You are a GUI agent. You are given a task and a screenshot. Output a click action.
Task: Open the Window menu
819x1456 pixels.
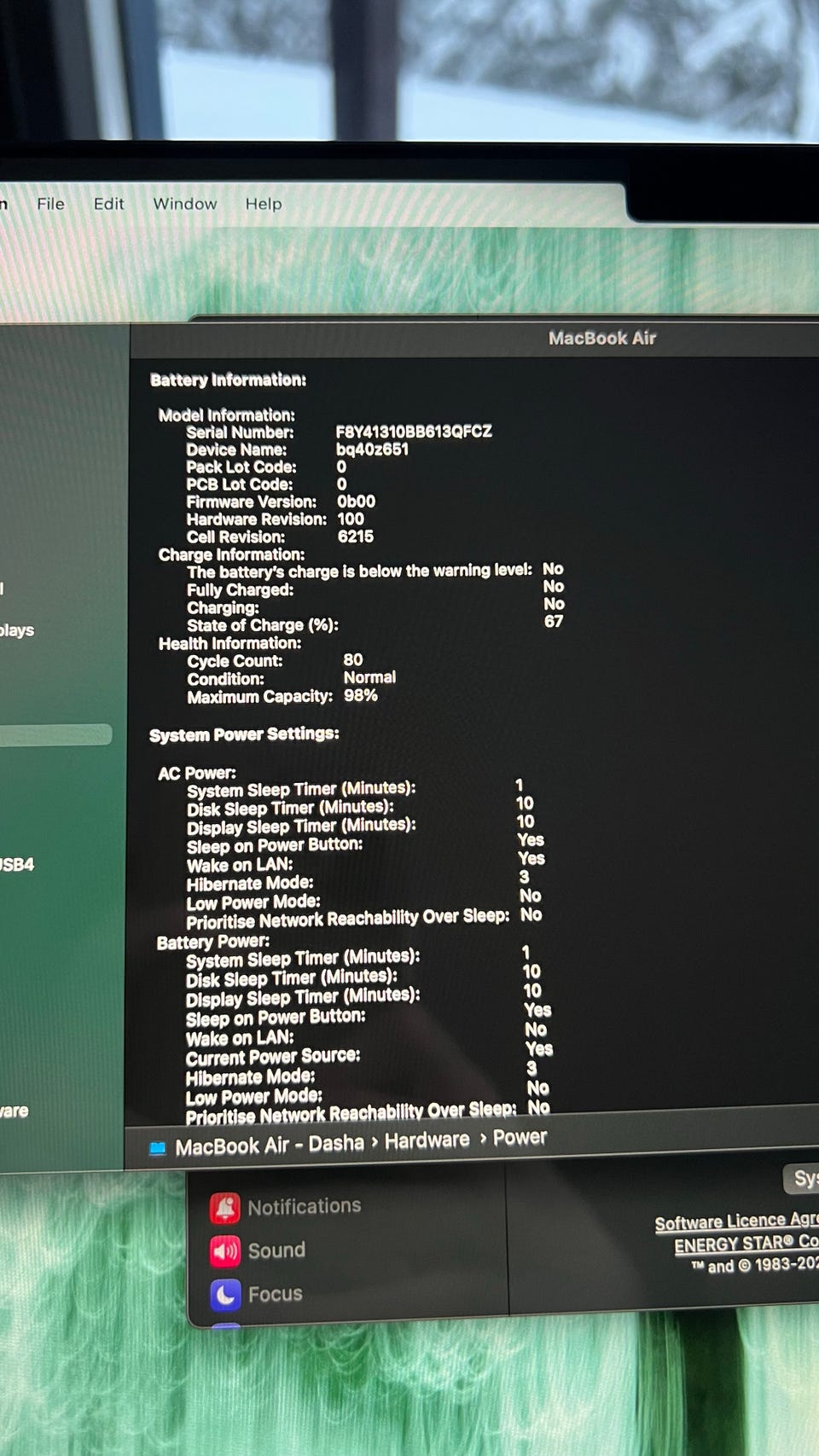184,204
